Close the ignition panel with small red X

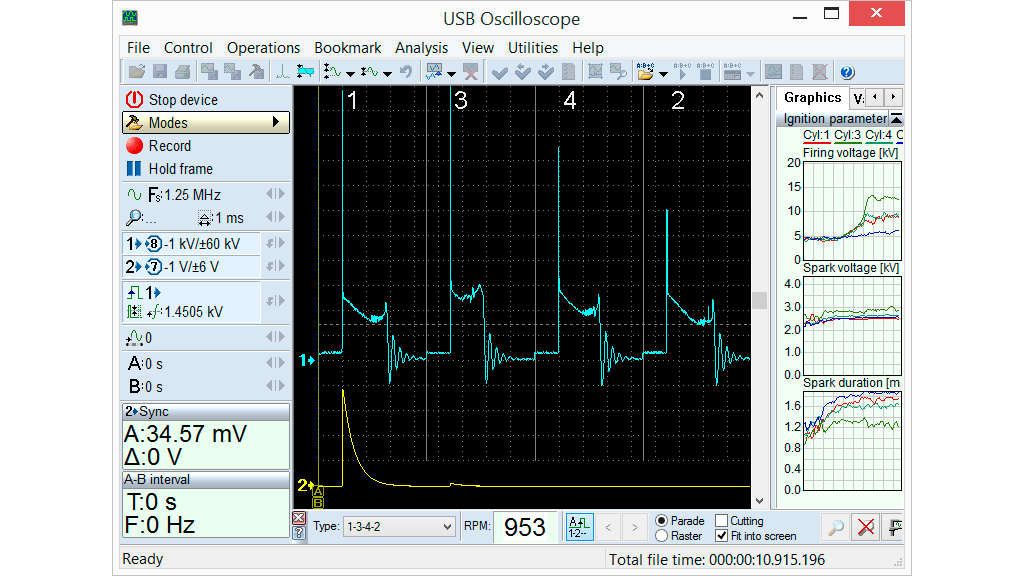tap(298, 518)
